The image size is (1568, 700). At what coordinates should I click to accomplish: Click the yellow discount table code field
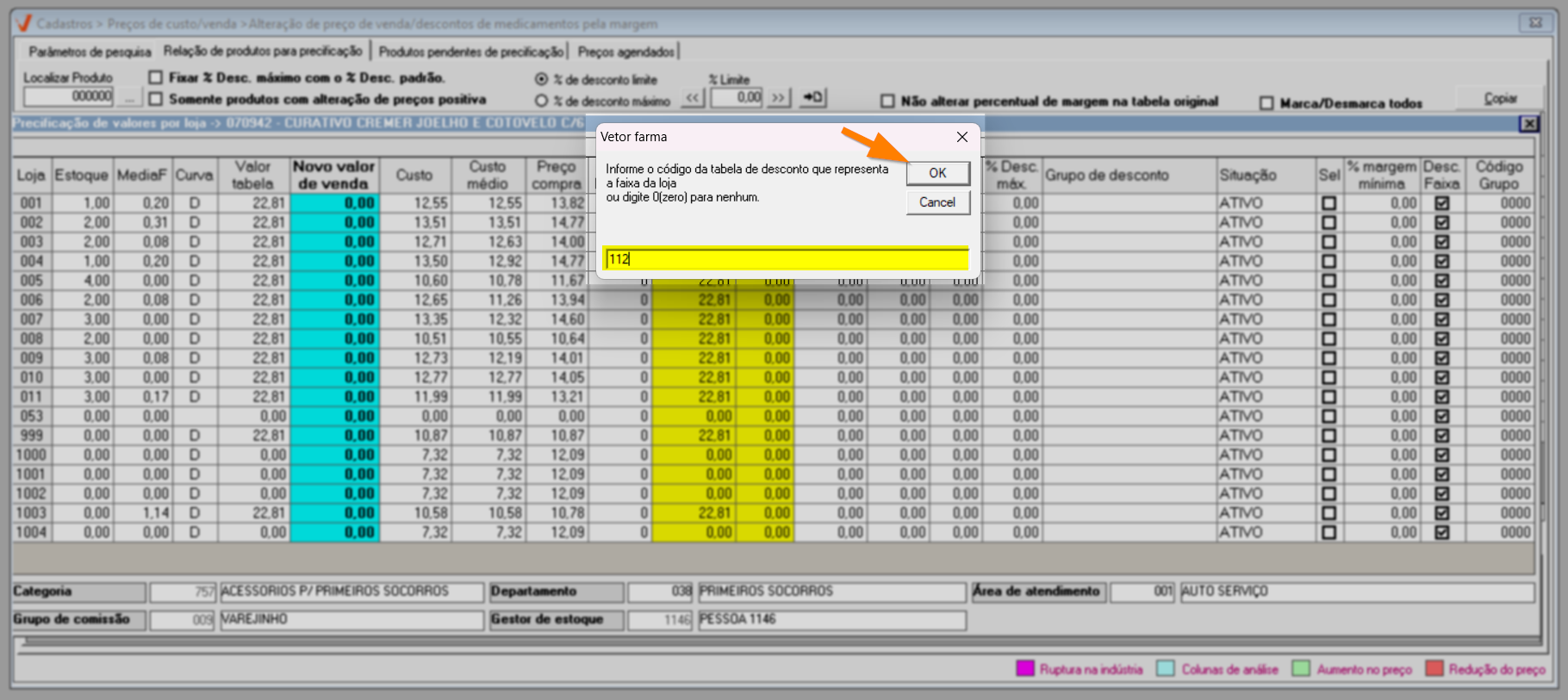pos(786,259)
